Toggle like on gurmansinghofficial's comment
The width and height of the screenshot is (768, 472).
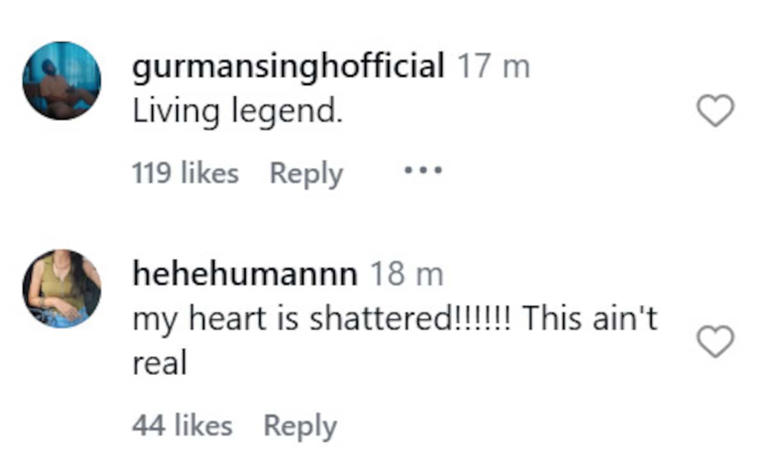[x=714, y=112]
